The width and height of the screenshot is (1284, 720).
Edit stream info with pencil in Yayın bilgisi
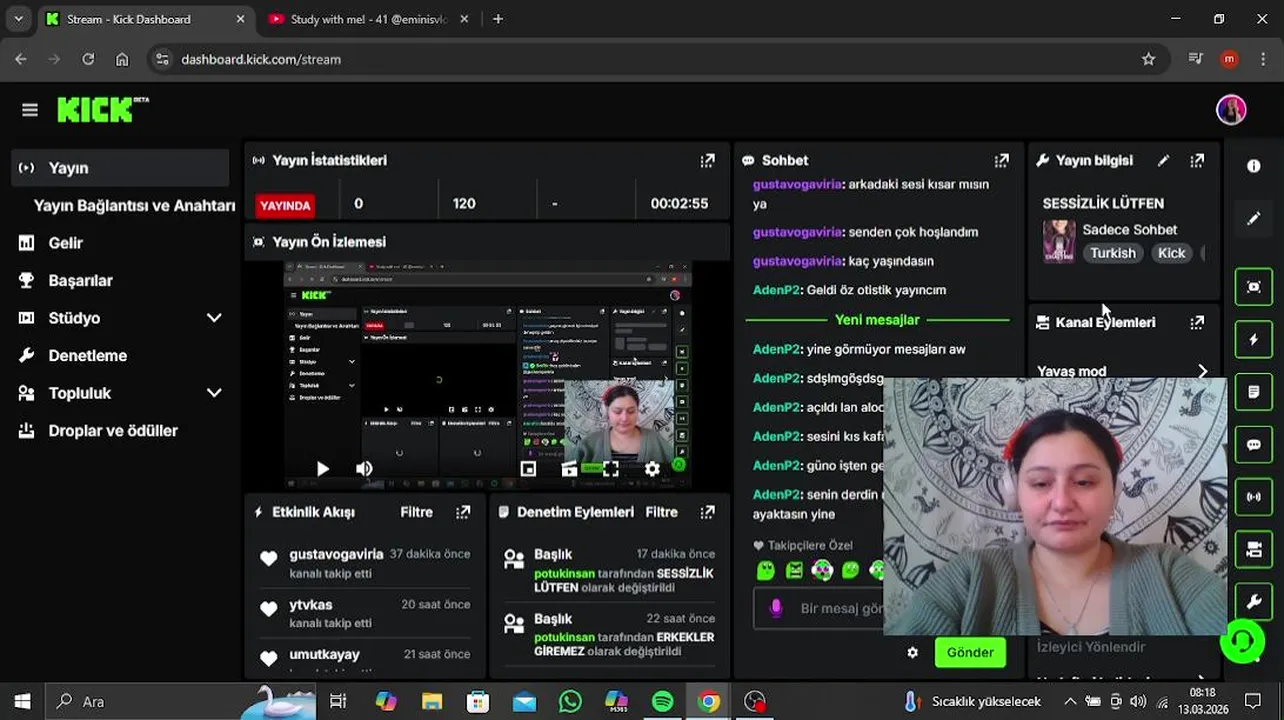tap(1163, 160)
